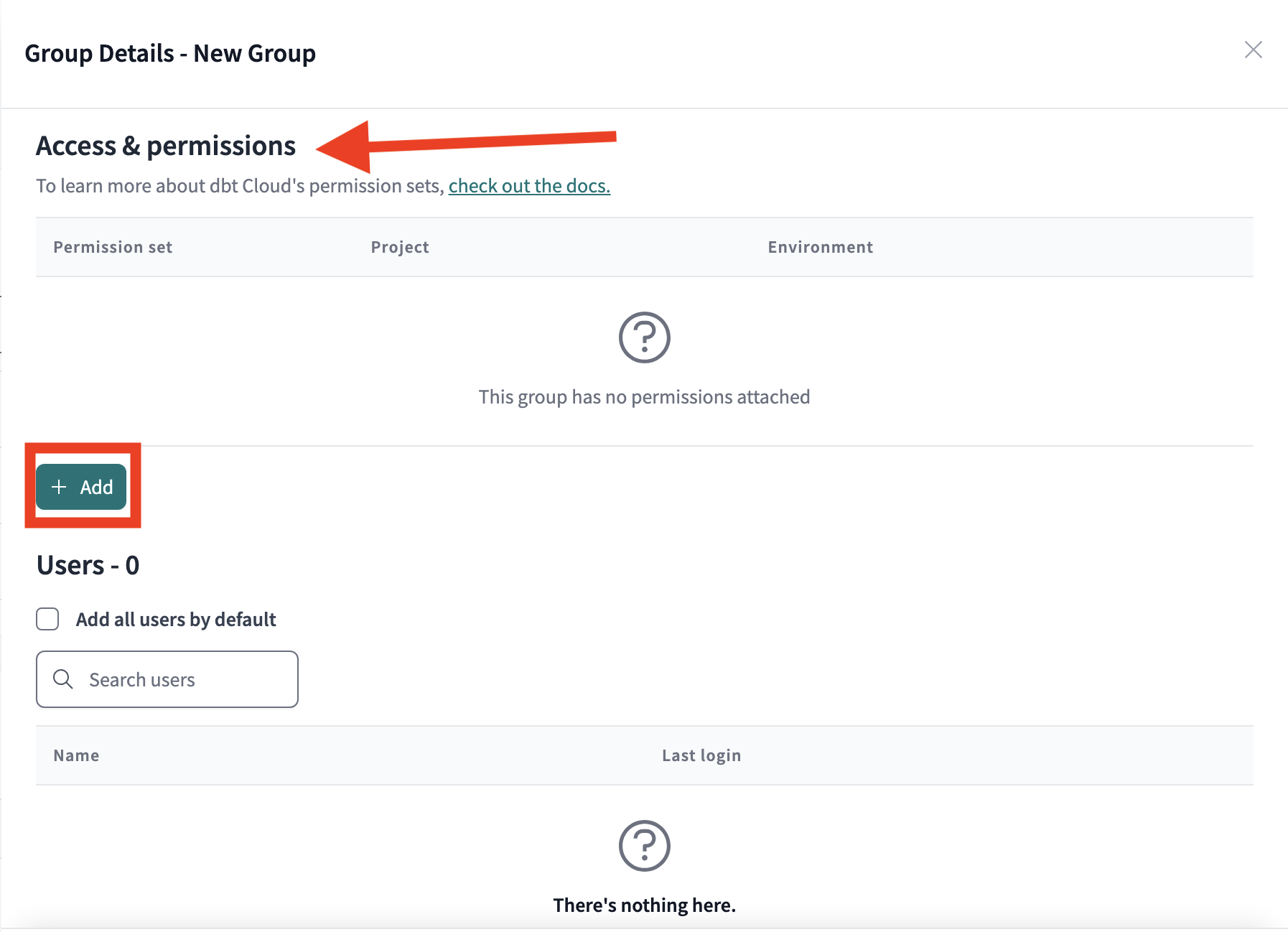
Task: Select the Permission set column header
Action: point(112,247)
